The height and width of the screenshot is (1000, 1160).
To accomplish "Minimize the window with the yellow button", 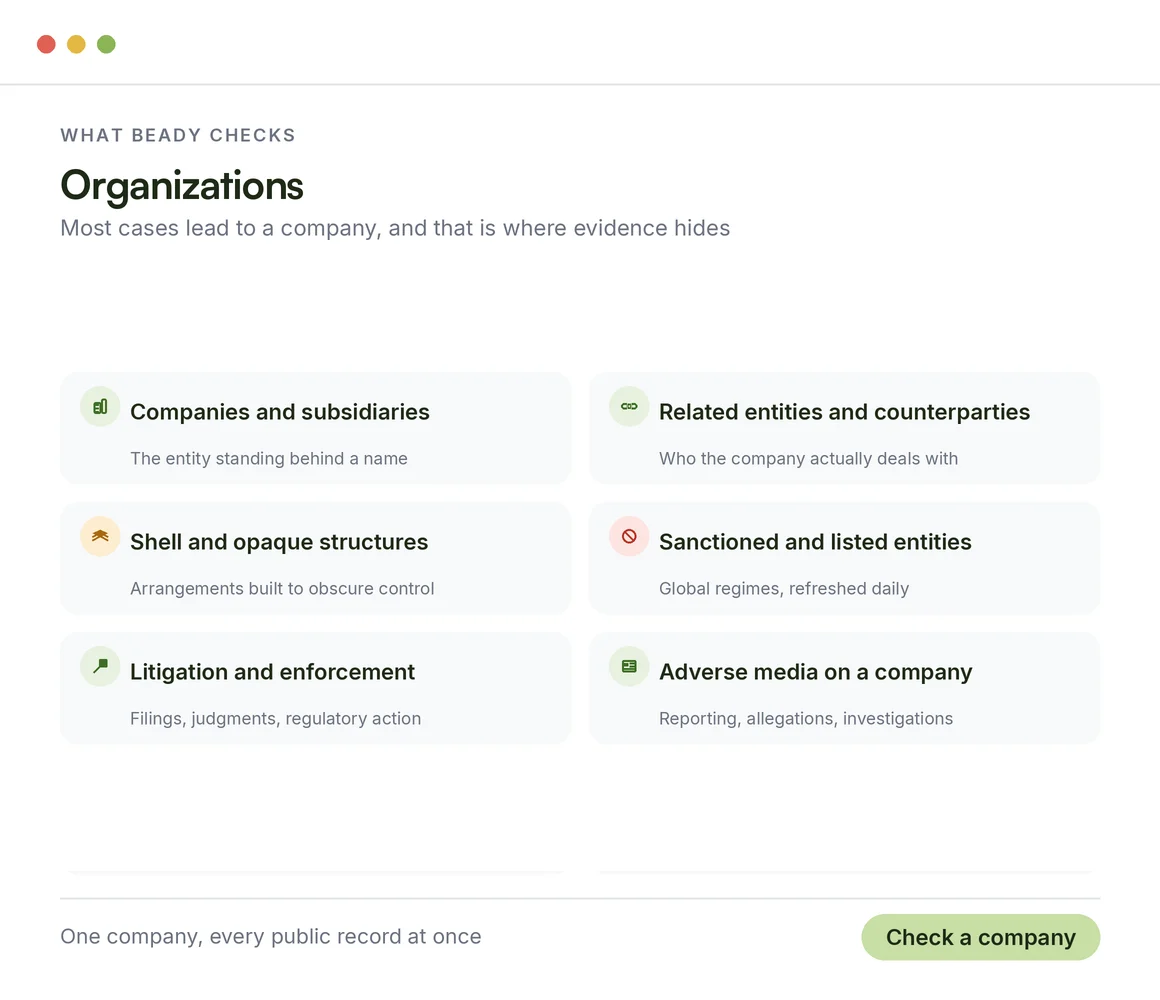I will 76,44.
